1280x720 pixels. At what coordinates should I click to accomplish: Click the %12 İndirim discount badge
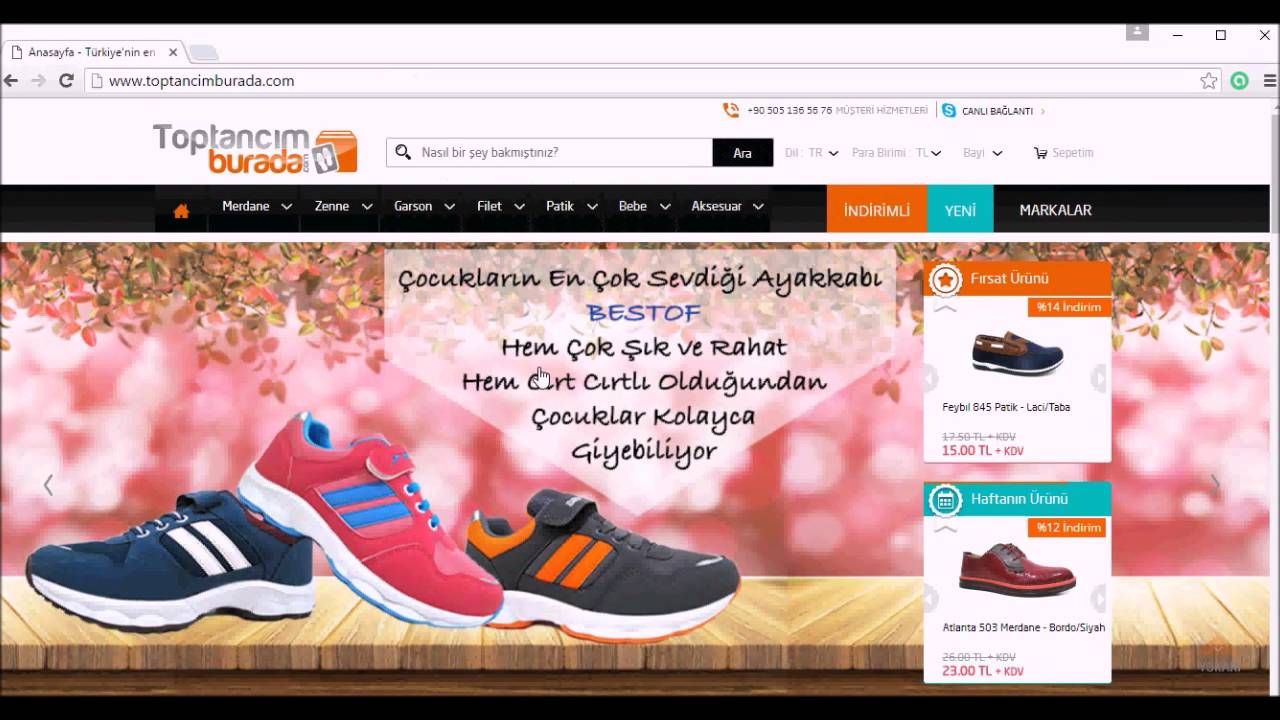1068,528
